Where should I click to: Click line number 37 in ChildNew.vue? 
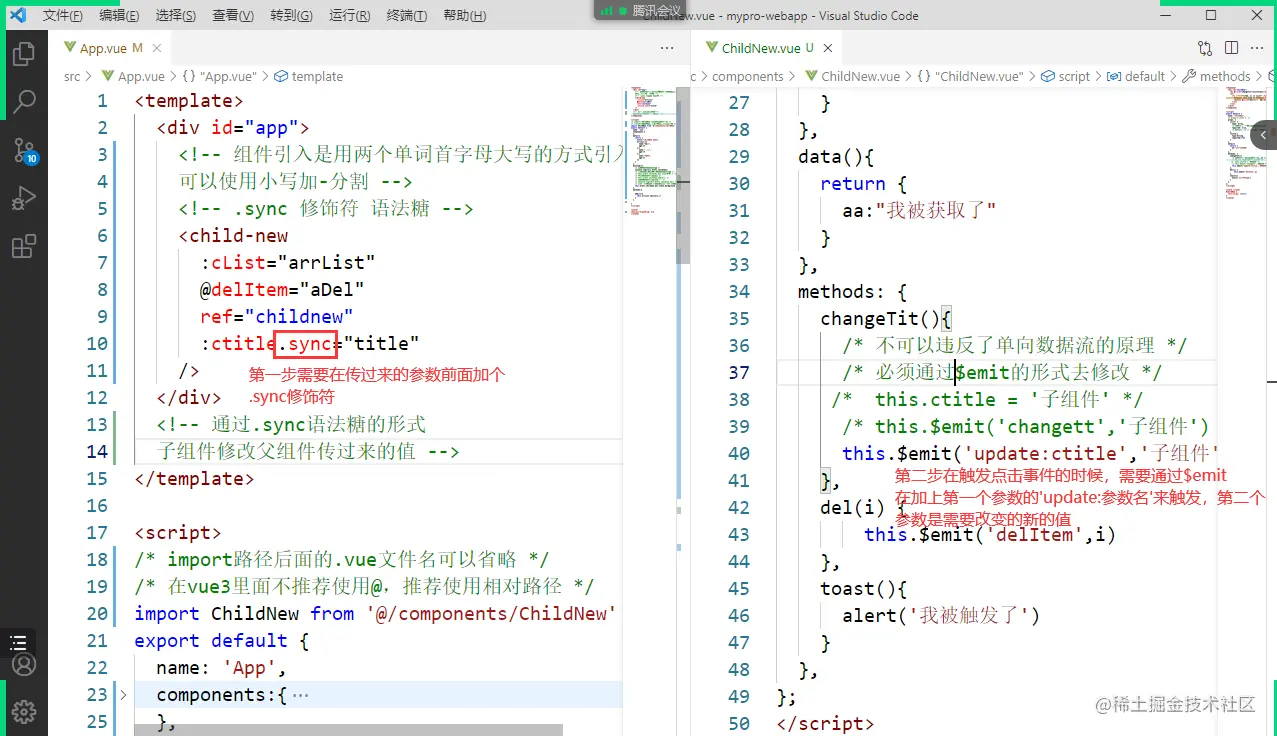738,372
